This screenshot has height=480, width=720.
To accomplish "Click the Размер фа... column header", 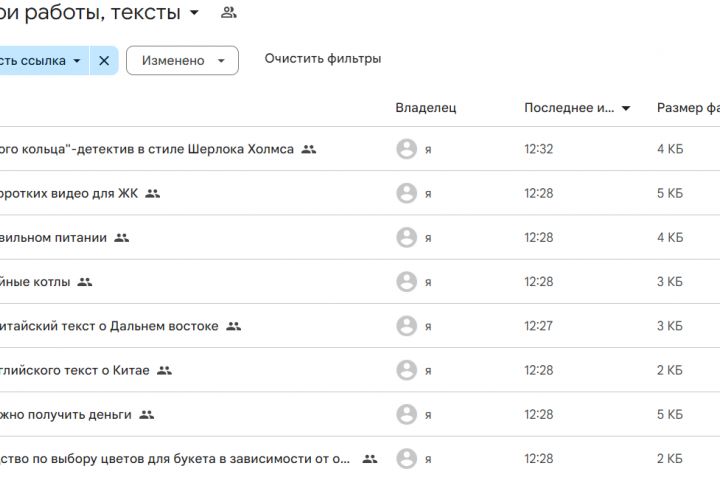I will click(x=687, y=108).
